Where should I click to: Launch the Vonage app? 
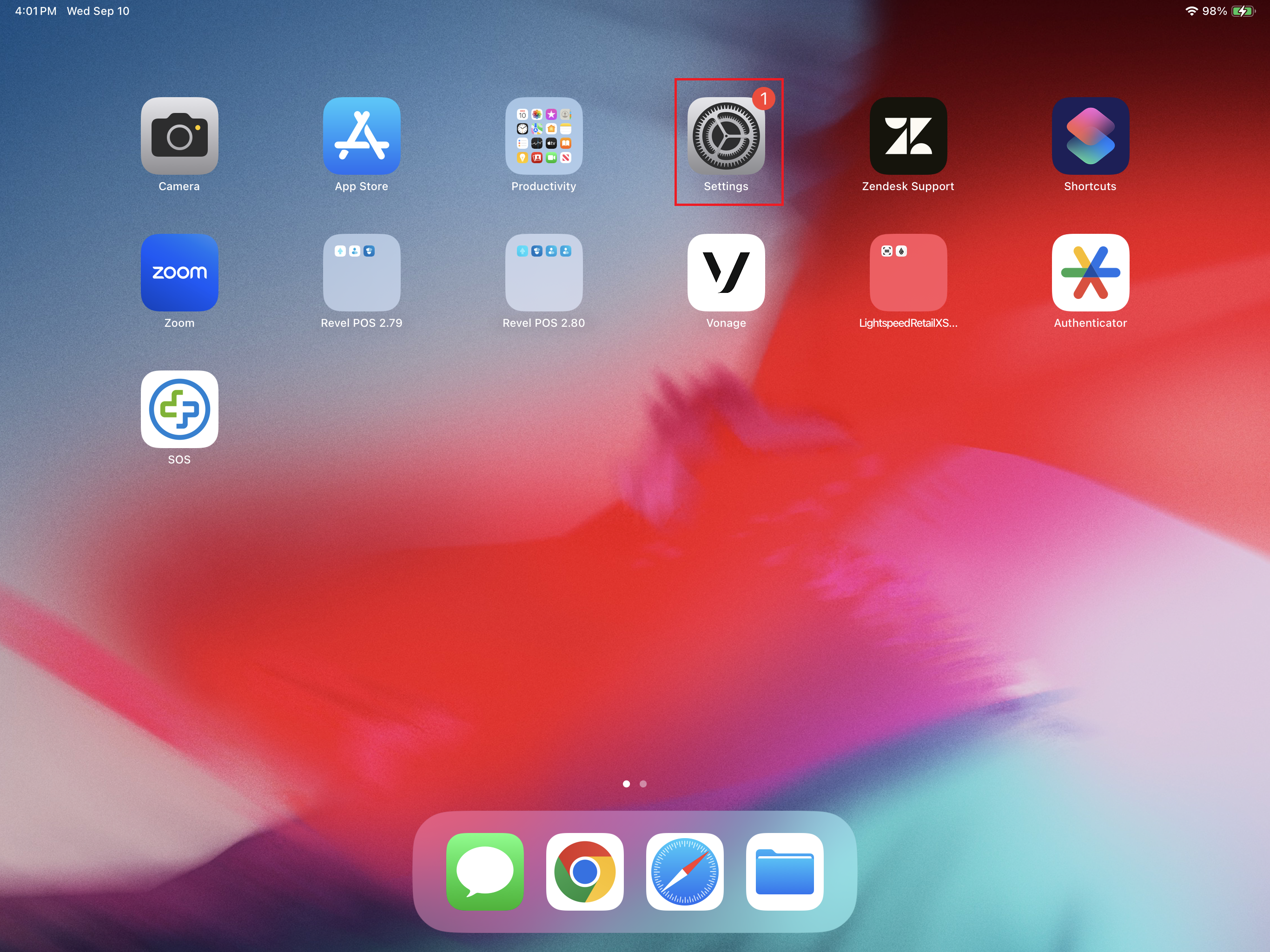pos(726,273)
